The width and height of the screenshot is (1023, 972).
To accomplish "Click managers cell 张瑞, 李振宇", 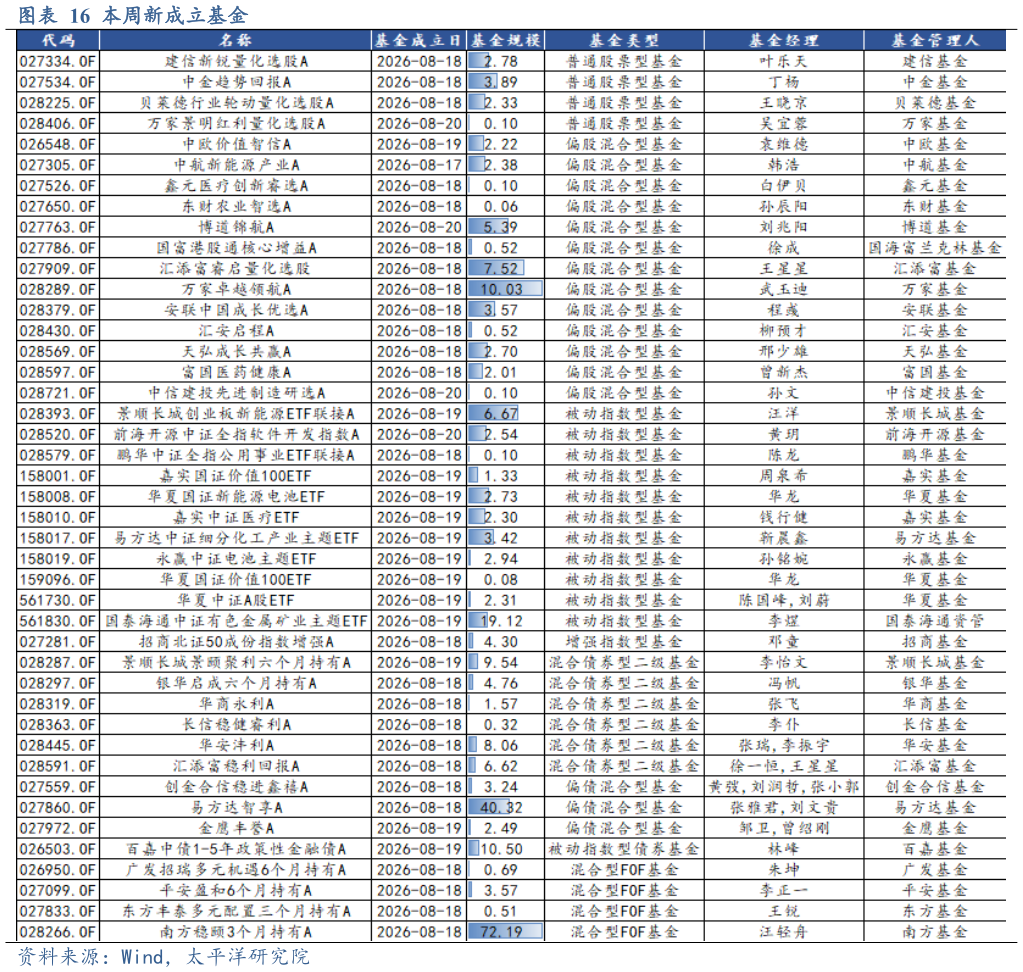I will [784, 746].
